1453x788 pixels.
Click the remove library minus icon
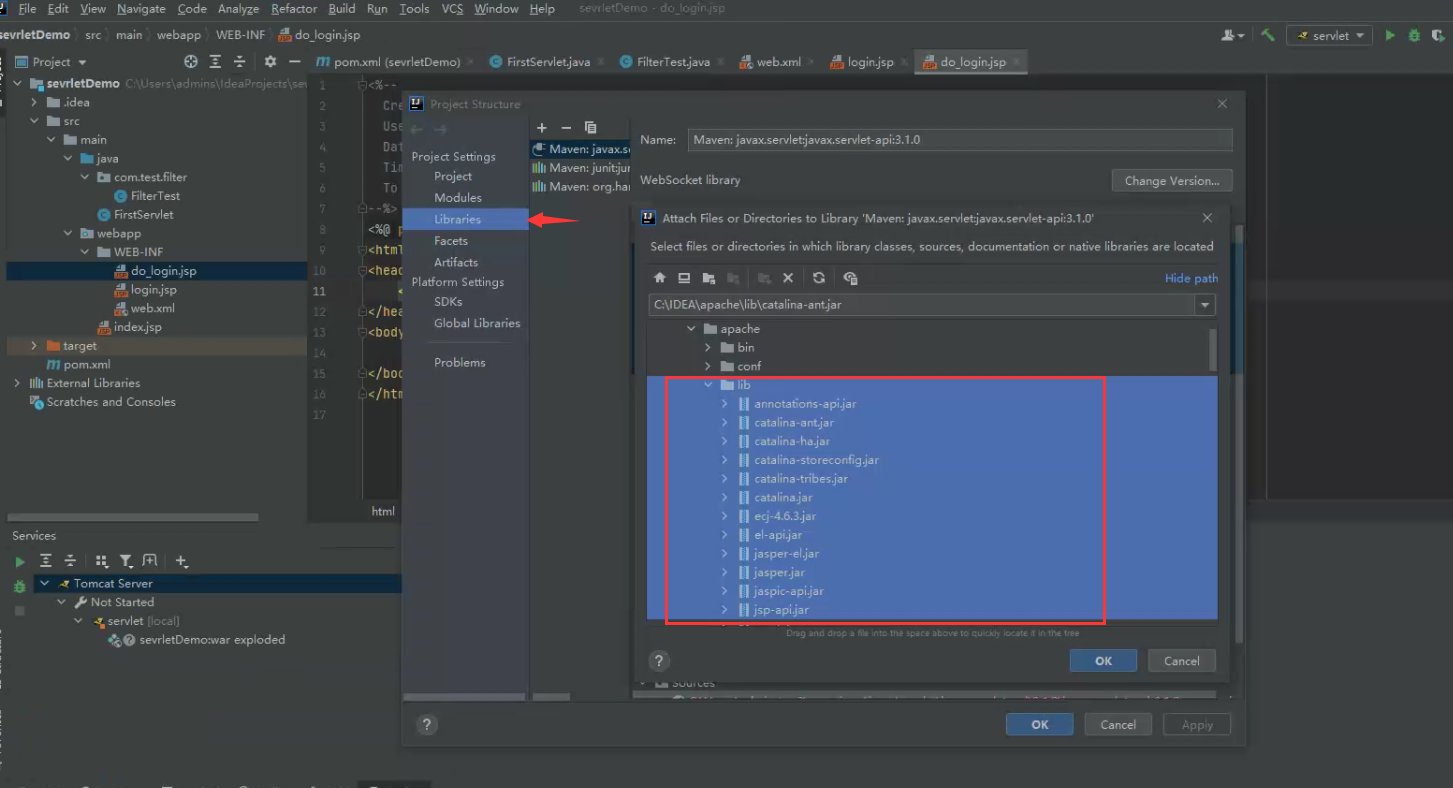pos(566,127)
